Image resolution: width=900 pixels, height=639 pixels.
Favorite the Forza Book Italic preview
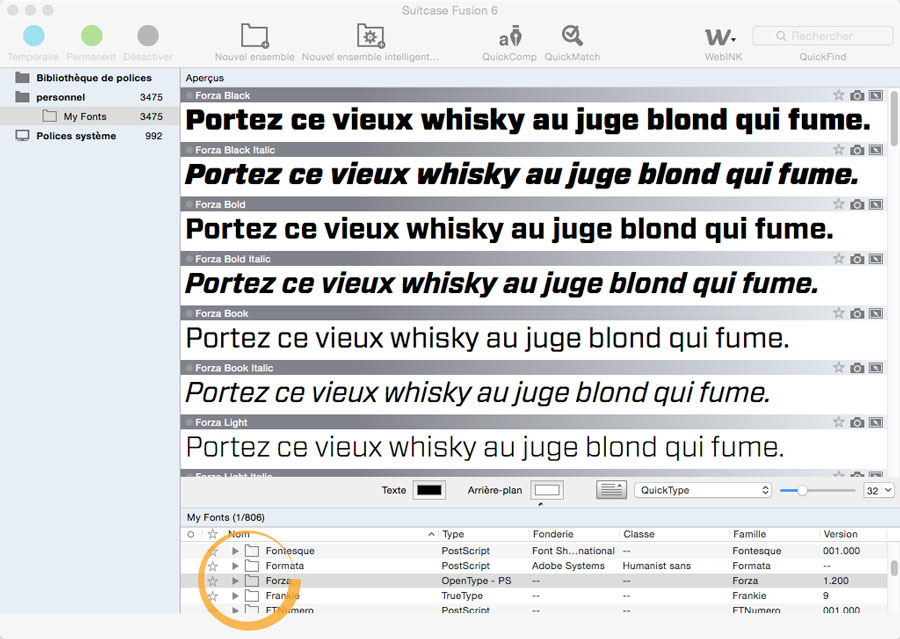pos(839,367)
